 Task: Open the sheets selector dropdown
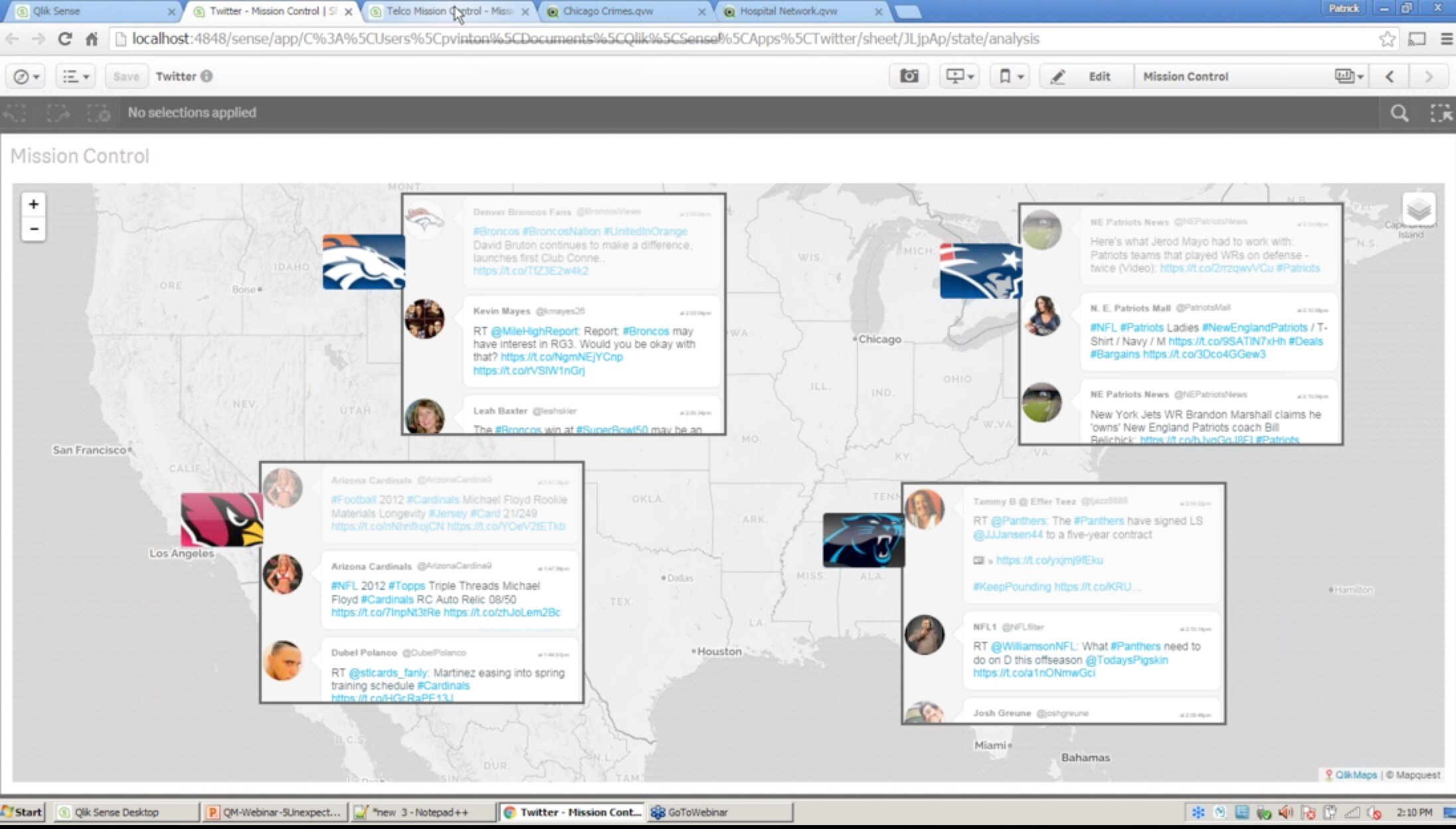pos(1348,76)
